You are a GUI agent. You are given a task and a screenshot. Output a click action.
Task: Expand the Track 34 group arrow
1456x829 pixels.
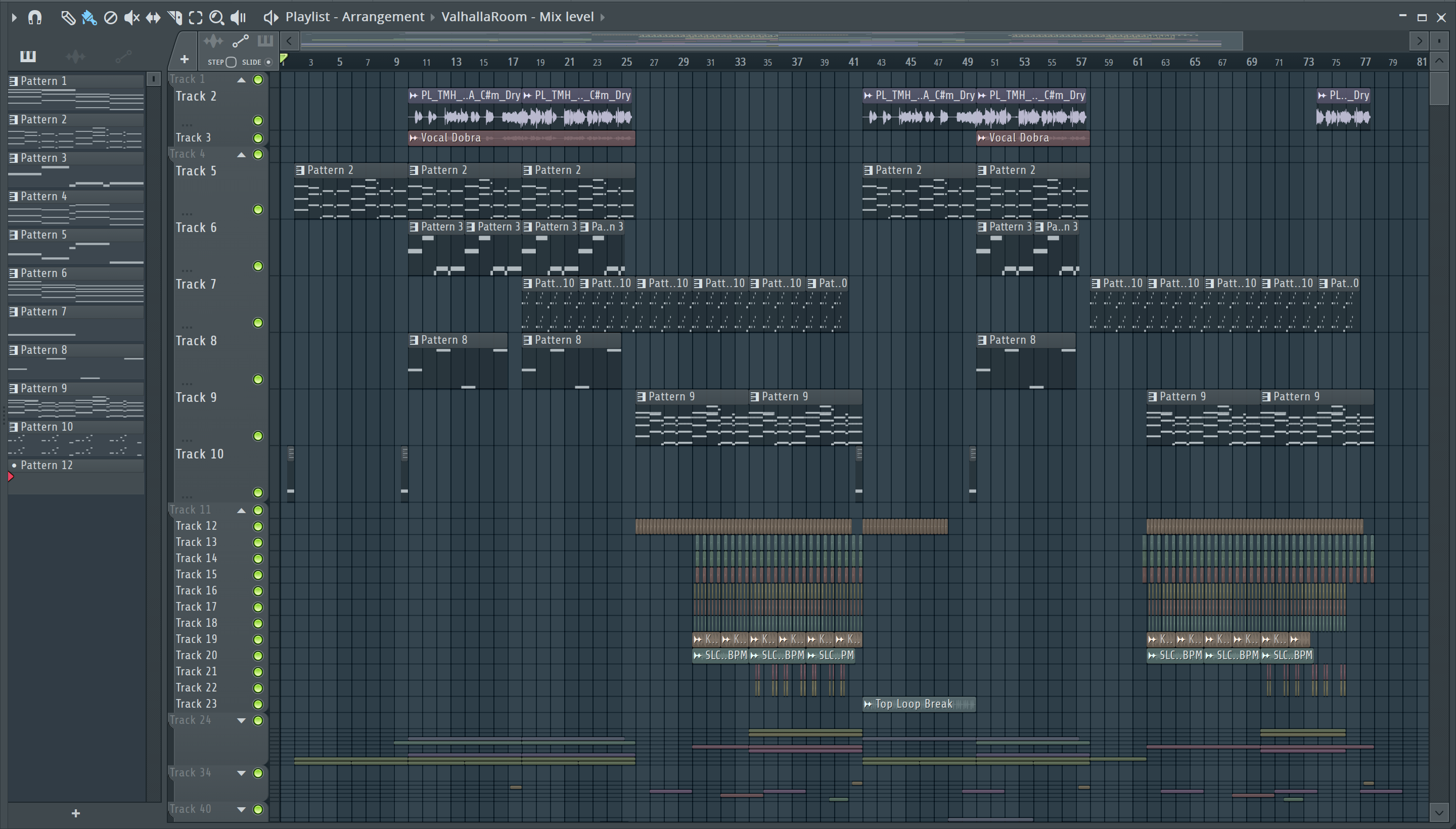pos(242,772)
